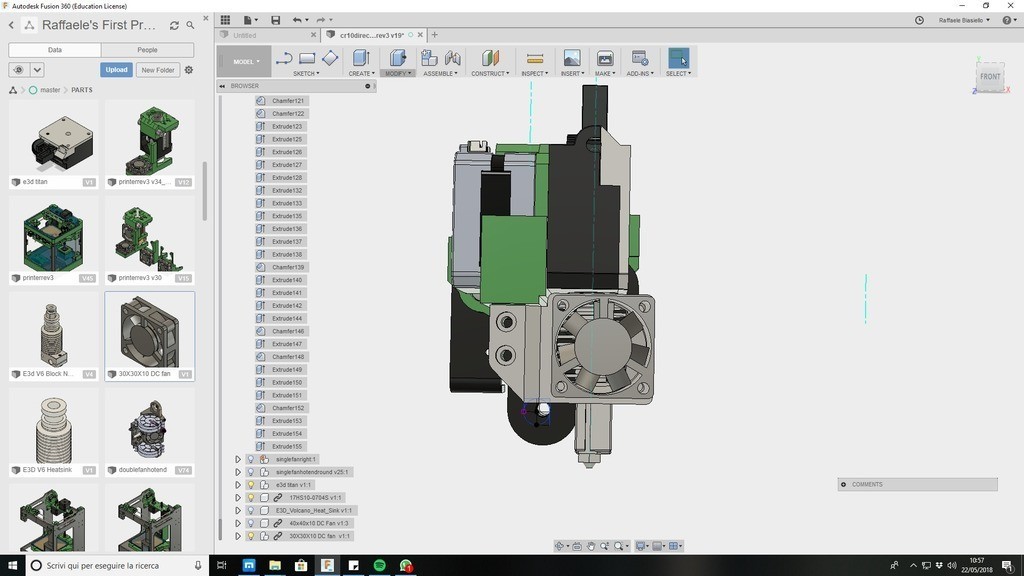Click the refresh icon in data panel
This screenshot has width=1024, height=576.
pos(174,25)
